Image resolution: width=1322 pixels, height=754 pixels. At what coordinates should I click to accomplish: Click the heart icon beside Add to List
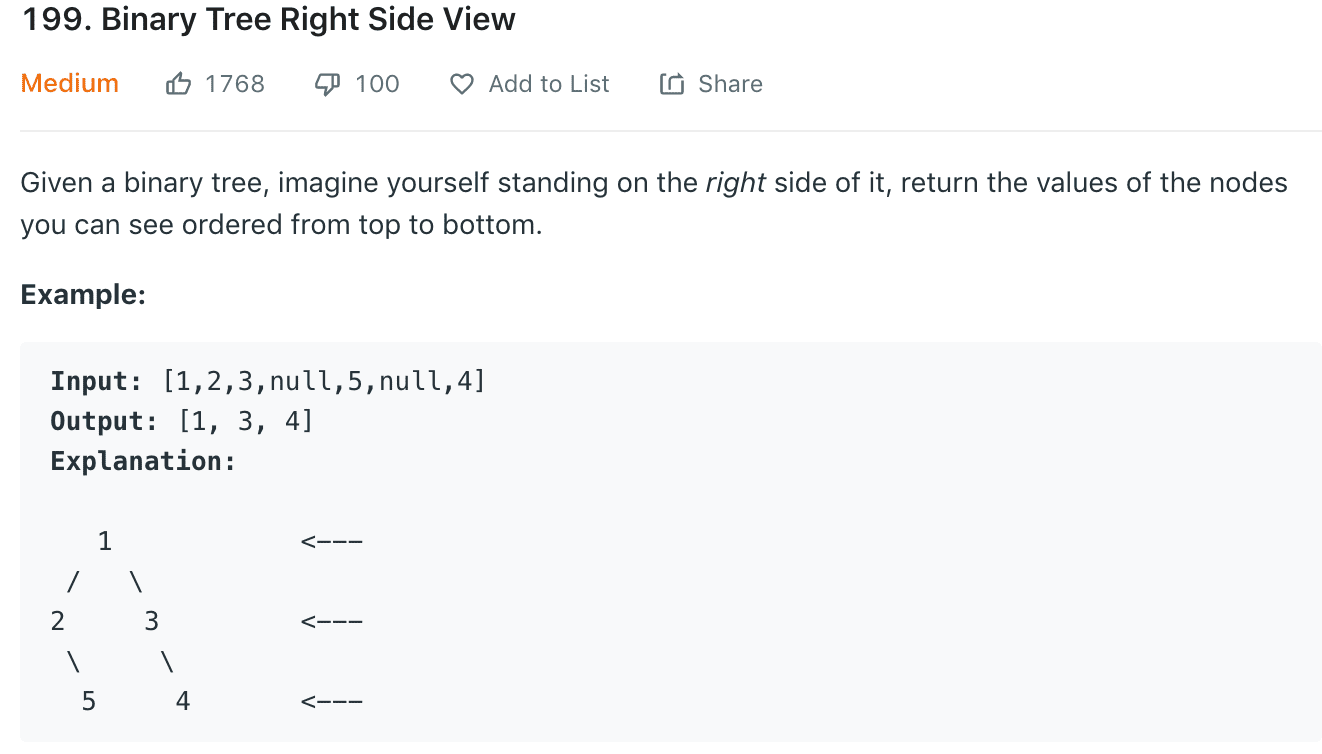point(461,84)
